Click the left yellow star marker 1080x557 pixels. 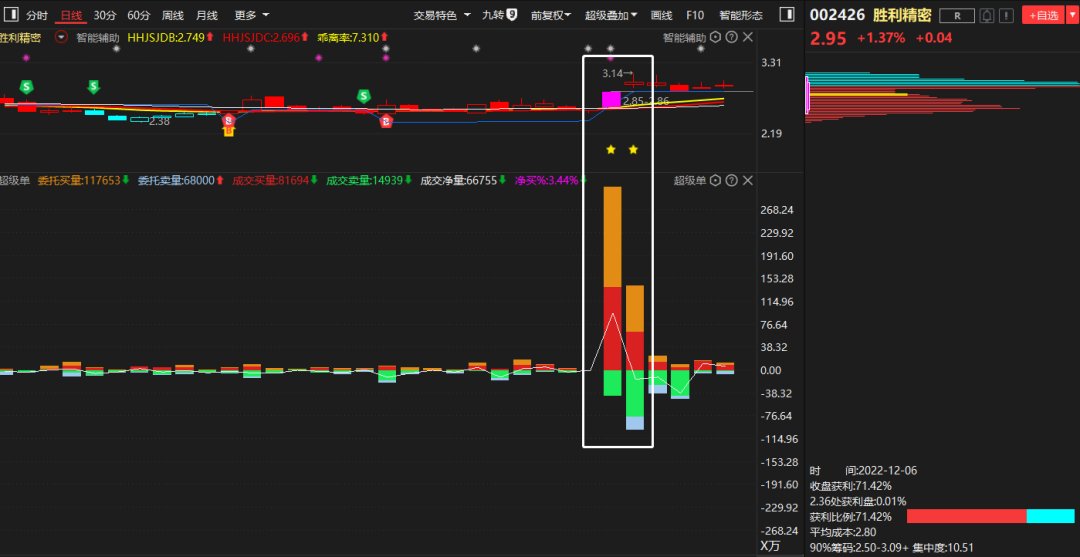(x=610, y=149)
